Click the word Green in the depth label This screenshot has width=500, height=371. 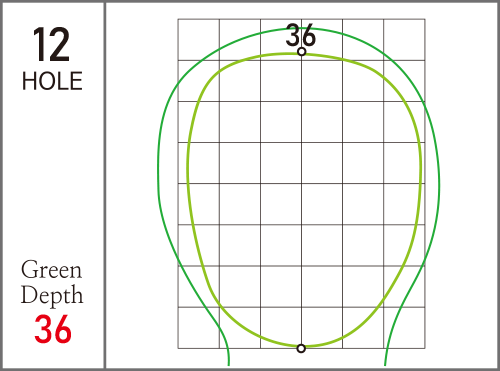(51, 270)
